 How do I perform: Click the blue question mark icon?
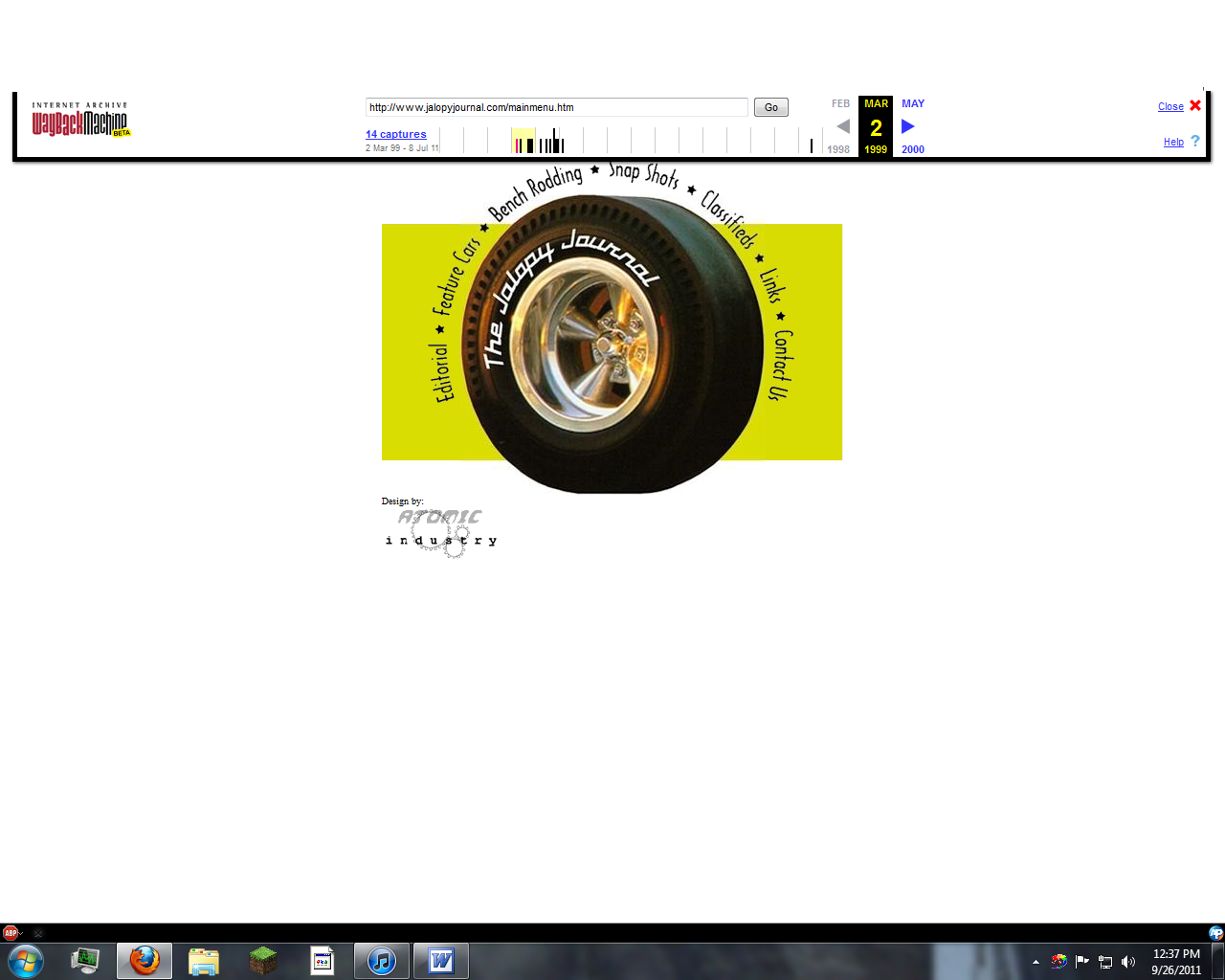point(1194,141)
